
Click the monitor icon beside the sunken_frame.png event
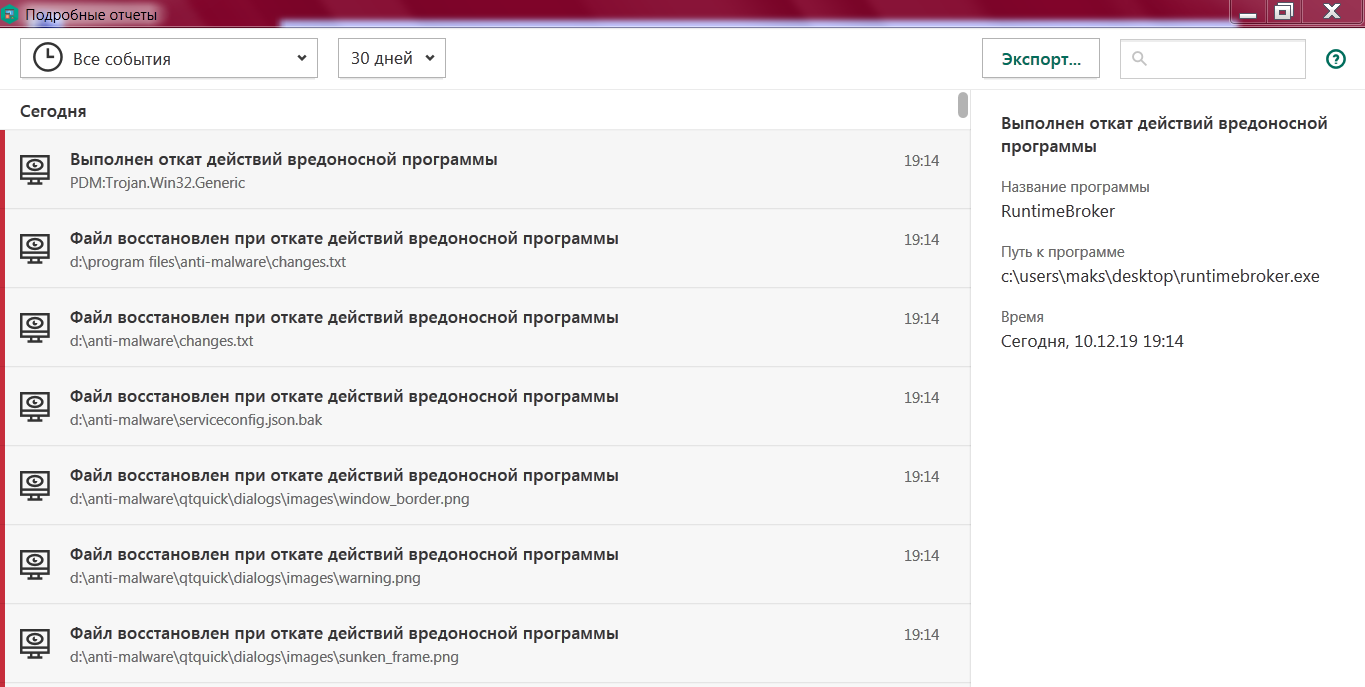[35, 643]
